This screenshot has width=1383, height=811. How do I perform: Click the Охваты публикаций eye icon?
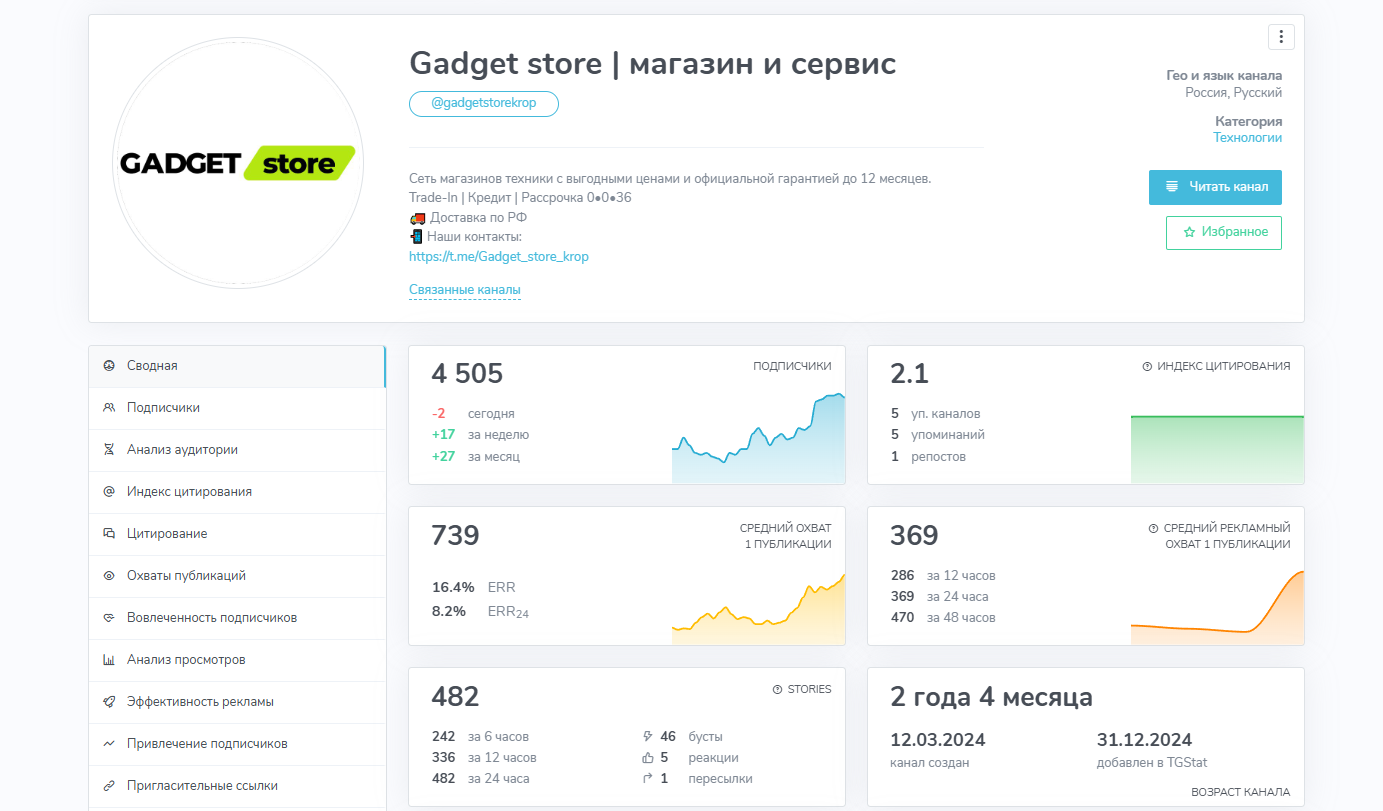[109, 576]
